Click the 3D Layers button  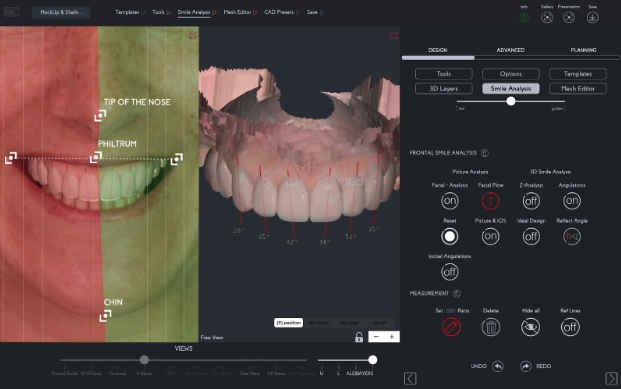(x=444, y=88)
